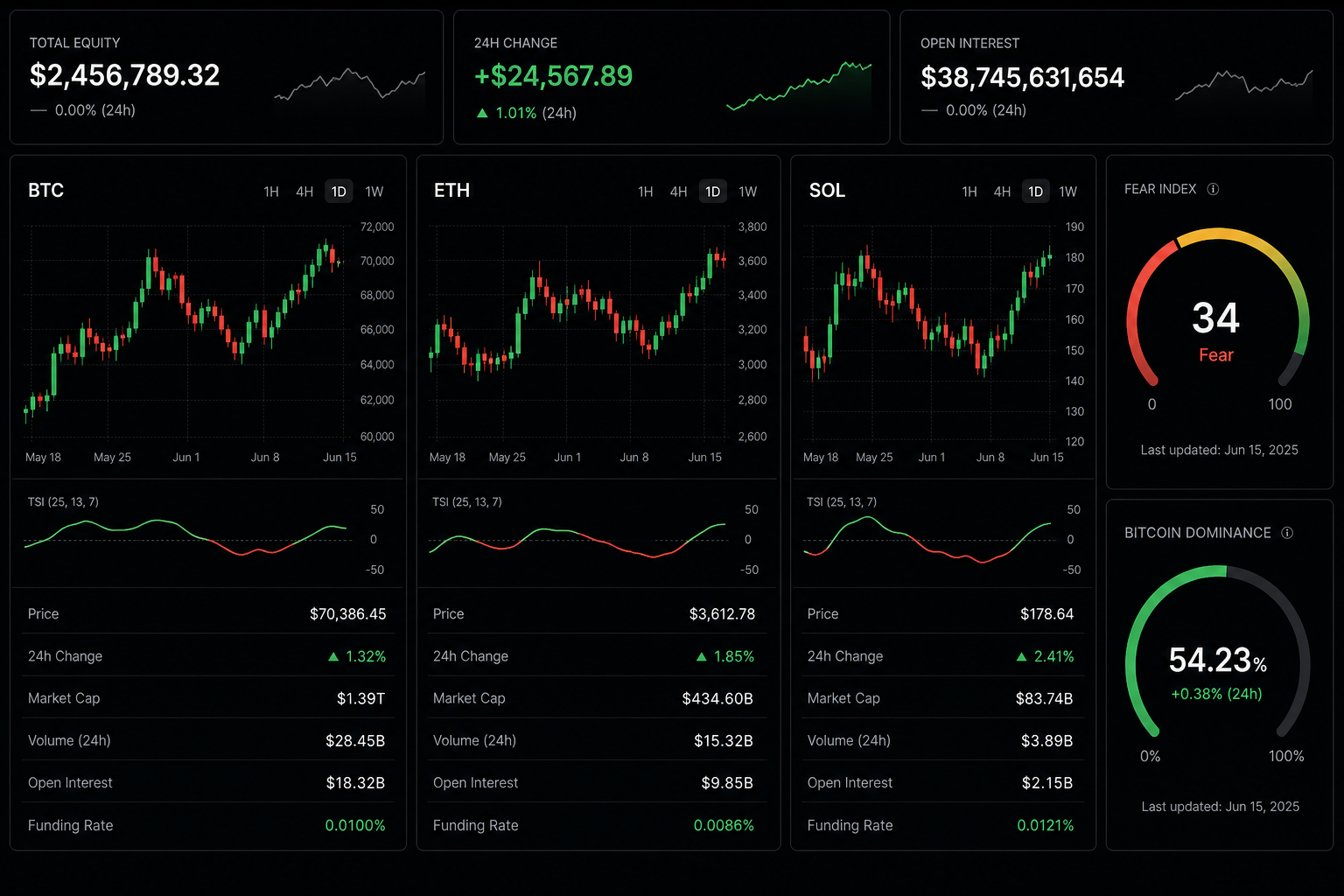Click the green up-arrow beside 1.01% (24h)
Image resolution: width=1344 pixels, height=896 pixels.
[482, 113]
